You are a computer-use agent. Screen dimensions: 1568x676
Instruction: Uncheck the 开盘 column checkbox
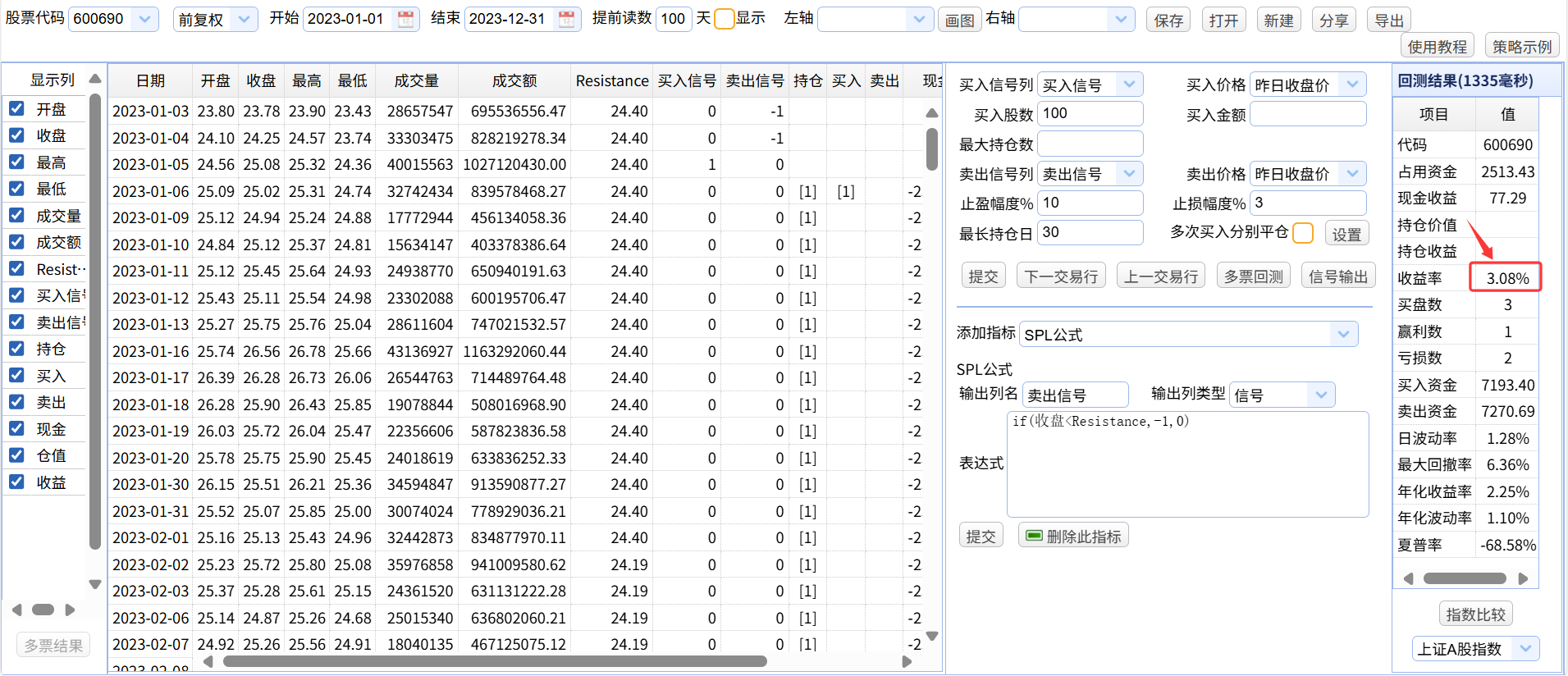pos(16,108)
